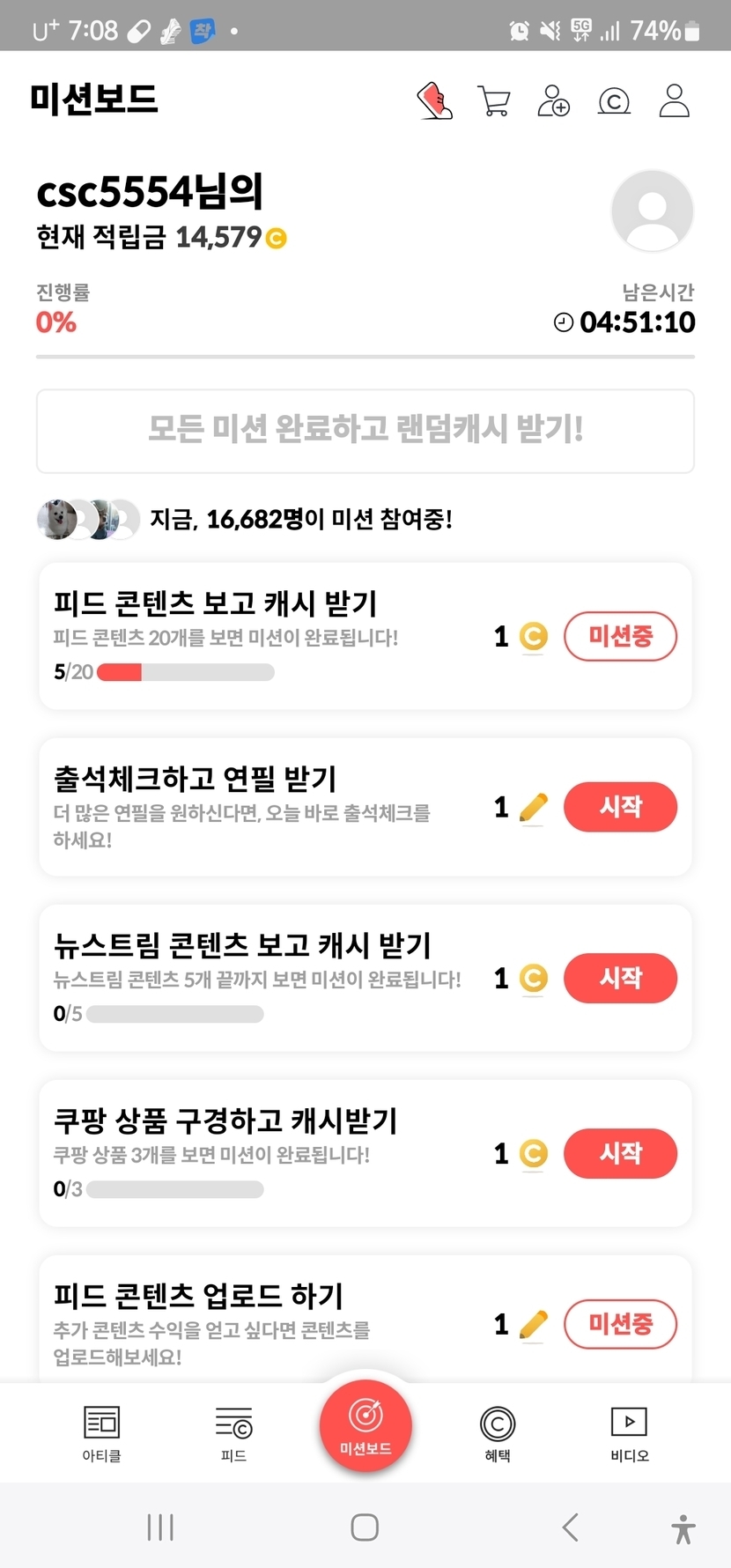Tap the 모든 미션 완료하고 랜덤캐시 받기 banner

coord(365,431)
